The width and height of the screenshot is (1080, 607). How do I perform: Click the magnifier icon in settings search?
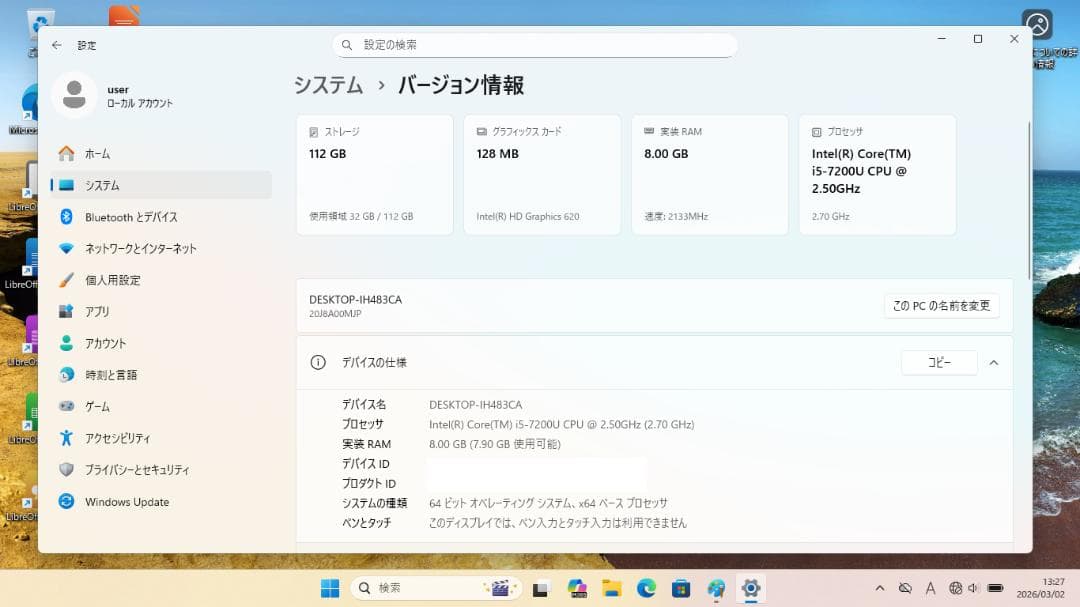347,45
